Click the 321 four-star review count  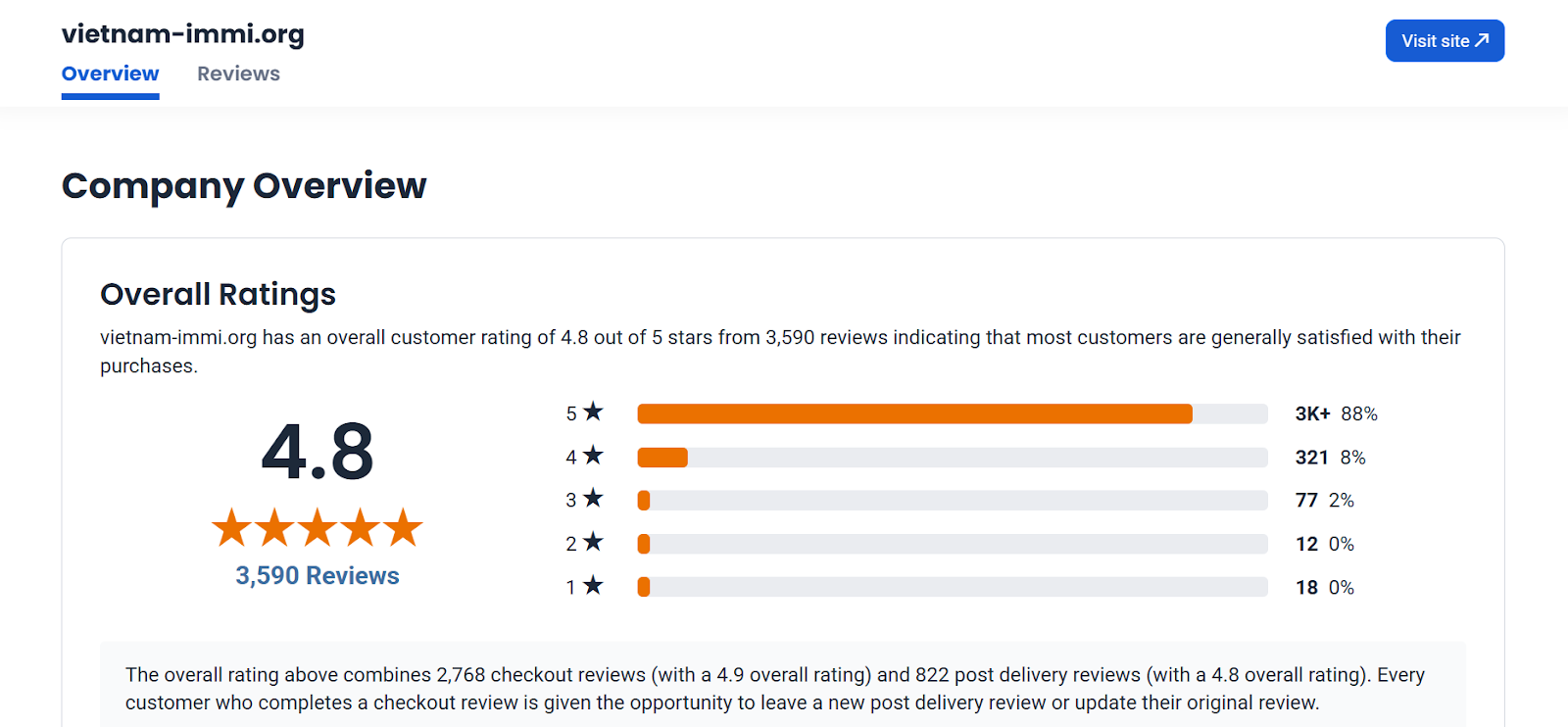[x=1311, y=458]
